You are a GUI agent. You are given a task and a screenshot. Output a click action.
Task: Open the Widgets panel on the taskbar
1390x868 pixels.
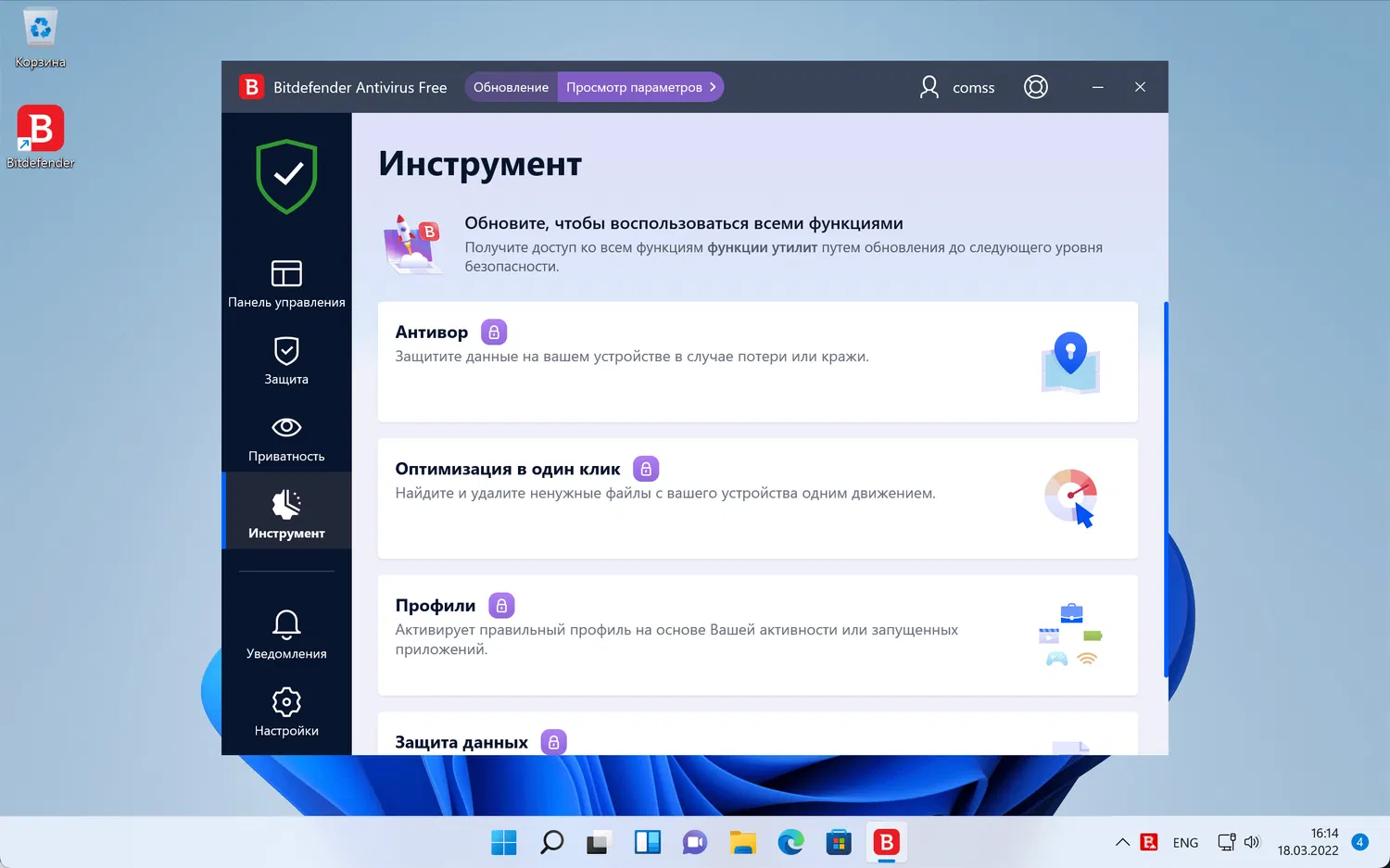coord(647,842)
